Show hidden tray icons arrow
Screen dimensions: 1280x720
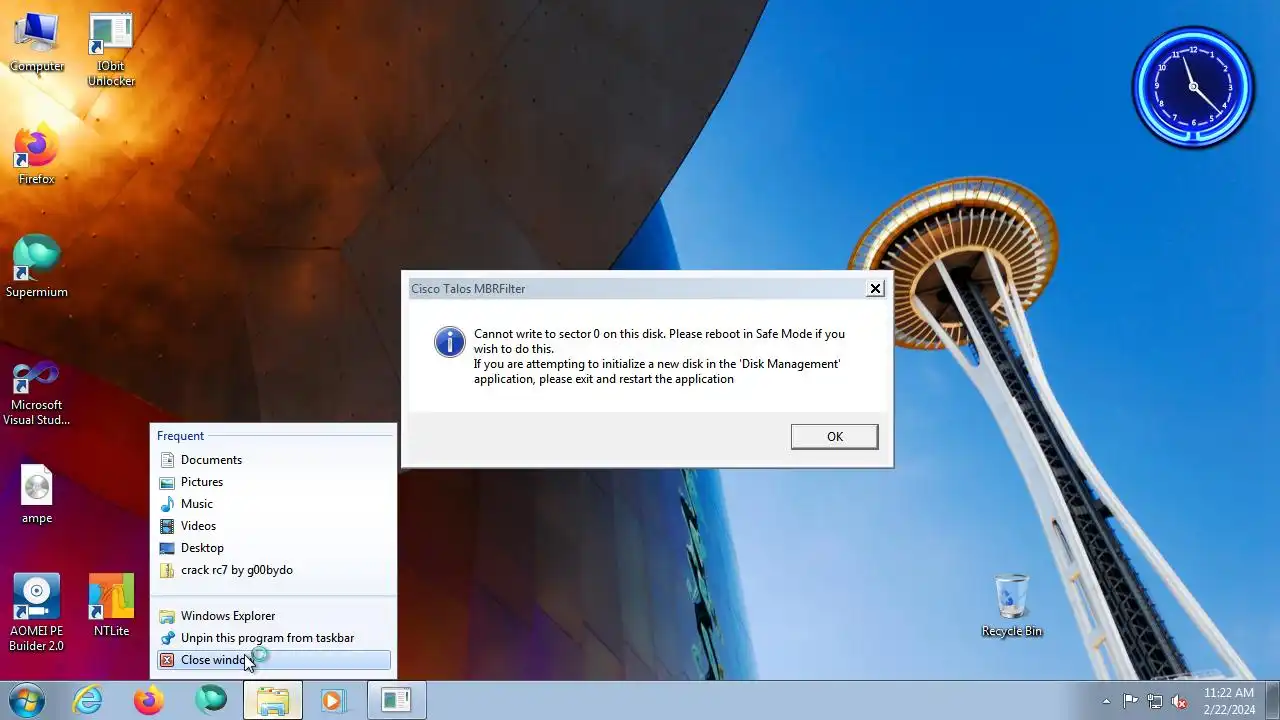[1106, 701]
